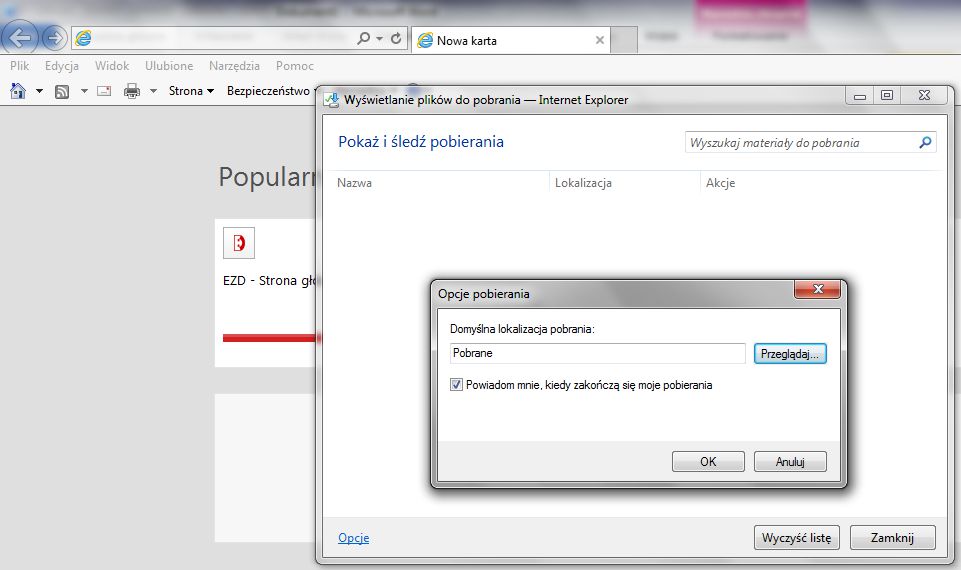Close the Opcje pobierania dialog
This screenshot has height=570, width=961.
tap(818, 289)
